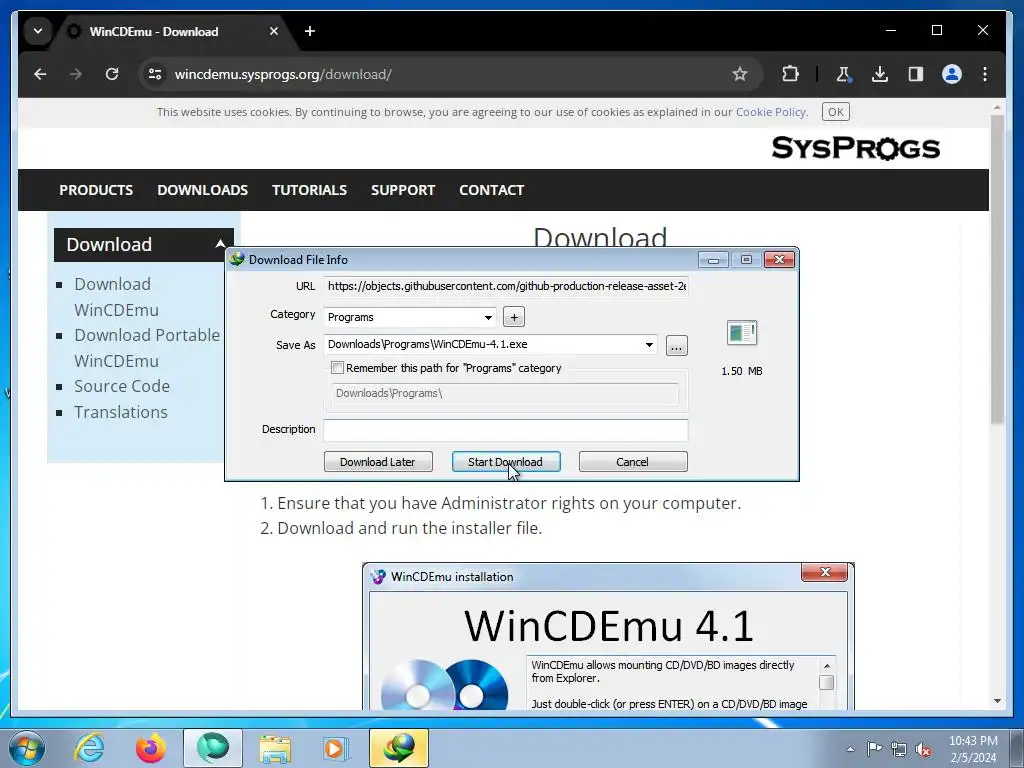Open site information icon in address bar
The width and height of the screenshot is (1024, 768).
pyautogui.click(x=155, y=74)
